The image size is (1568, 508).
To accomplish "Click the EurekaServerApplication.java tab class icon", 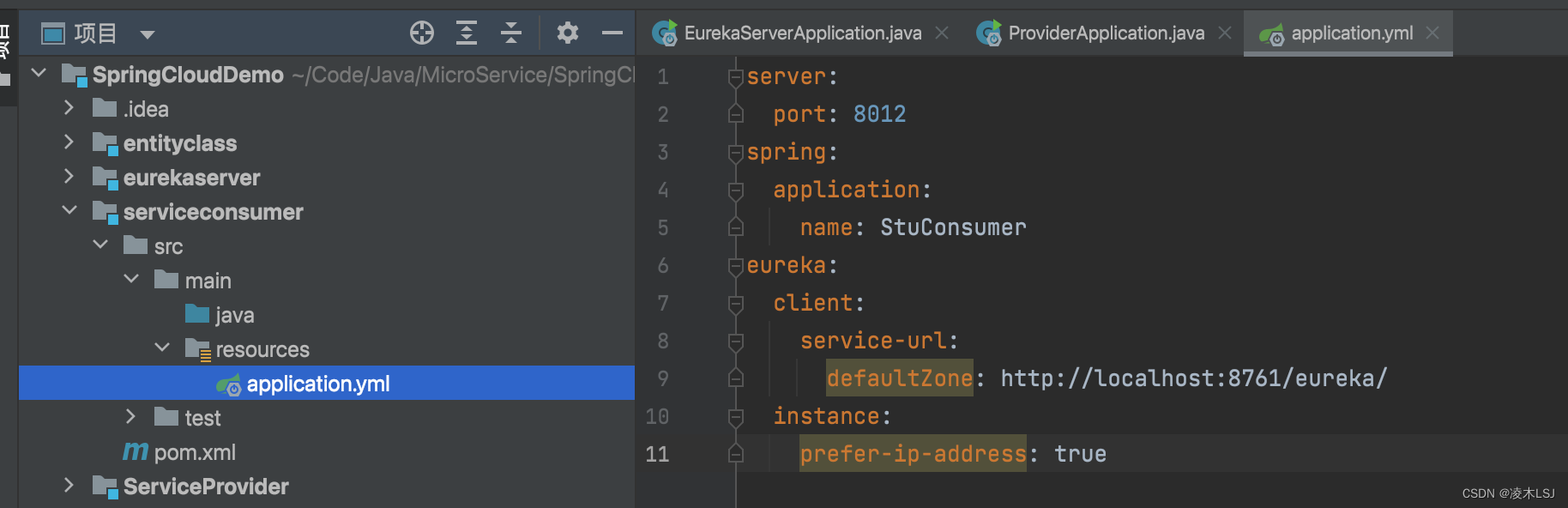I will [665, 33].
